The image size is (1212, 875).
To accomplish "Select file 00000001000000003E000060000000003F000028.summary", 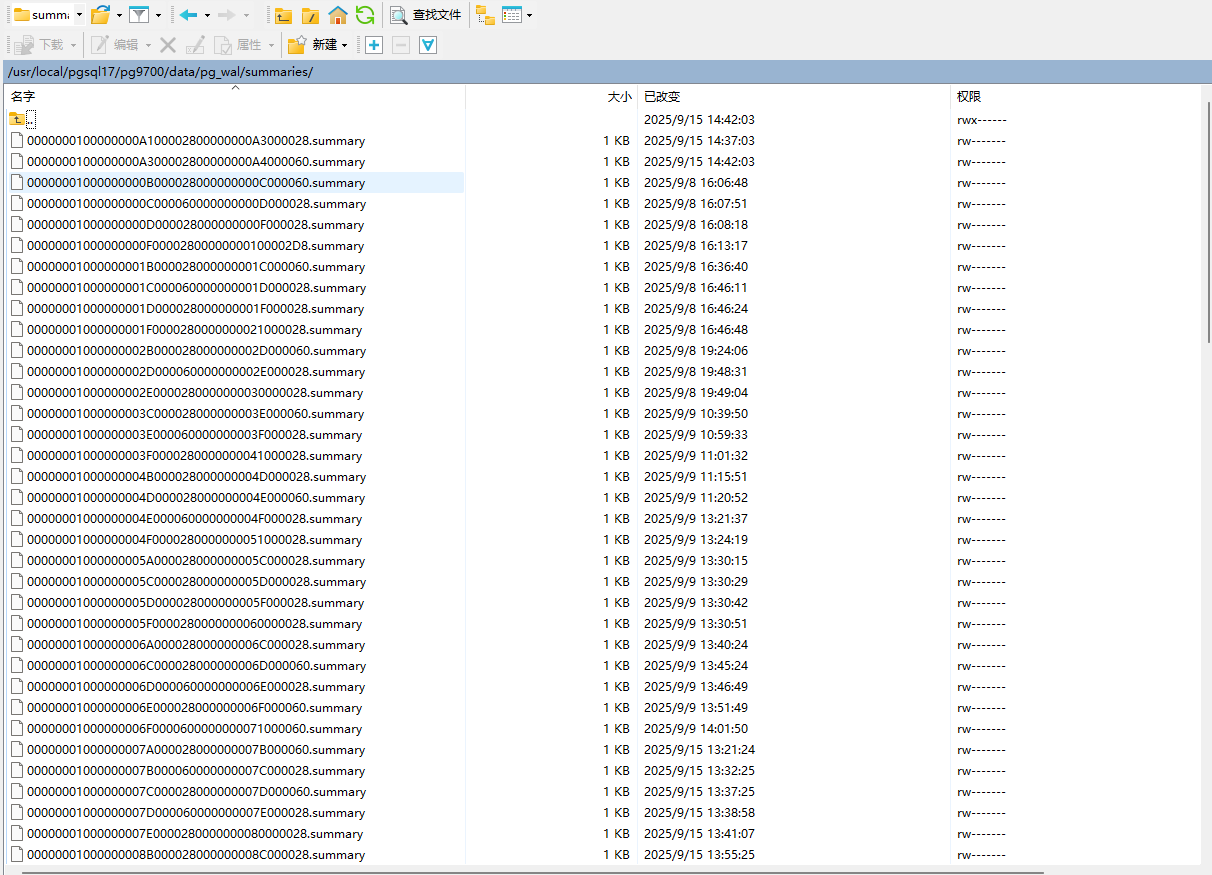I will point(196,435).
